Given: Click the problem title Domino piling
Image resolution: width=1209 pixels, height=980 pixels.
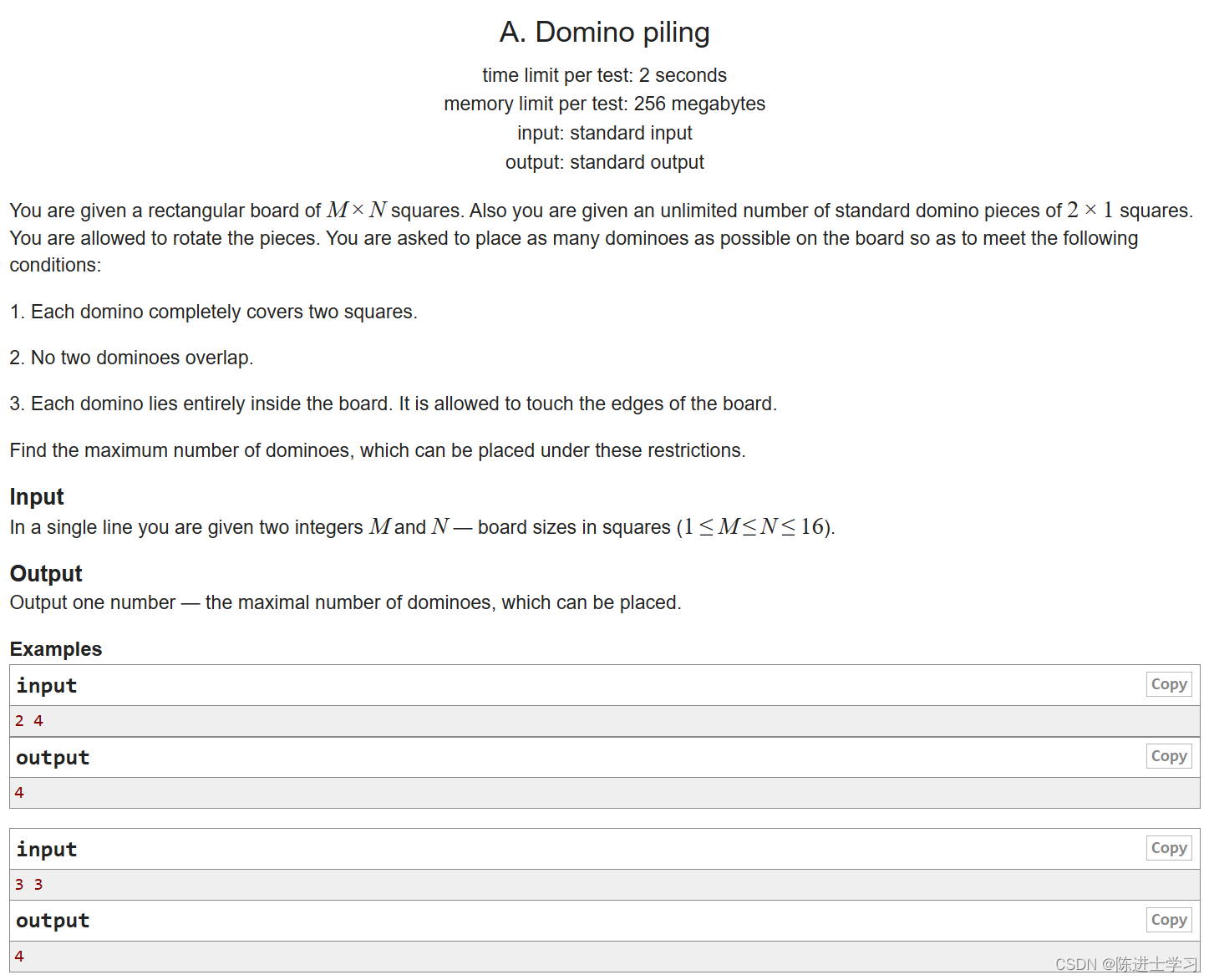Looking at the screenshot, I should click(x=604, y=32).
